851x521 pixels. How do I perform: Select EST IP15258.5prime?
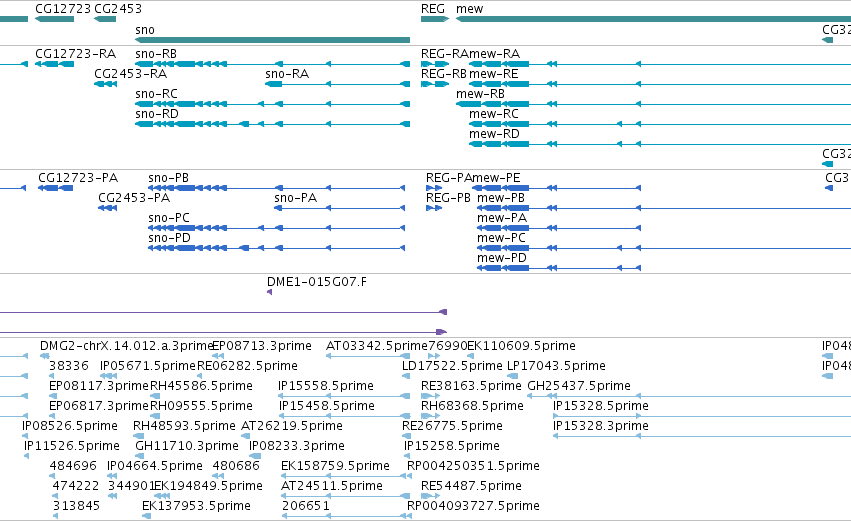click(407, 456)
